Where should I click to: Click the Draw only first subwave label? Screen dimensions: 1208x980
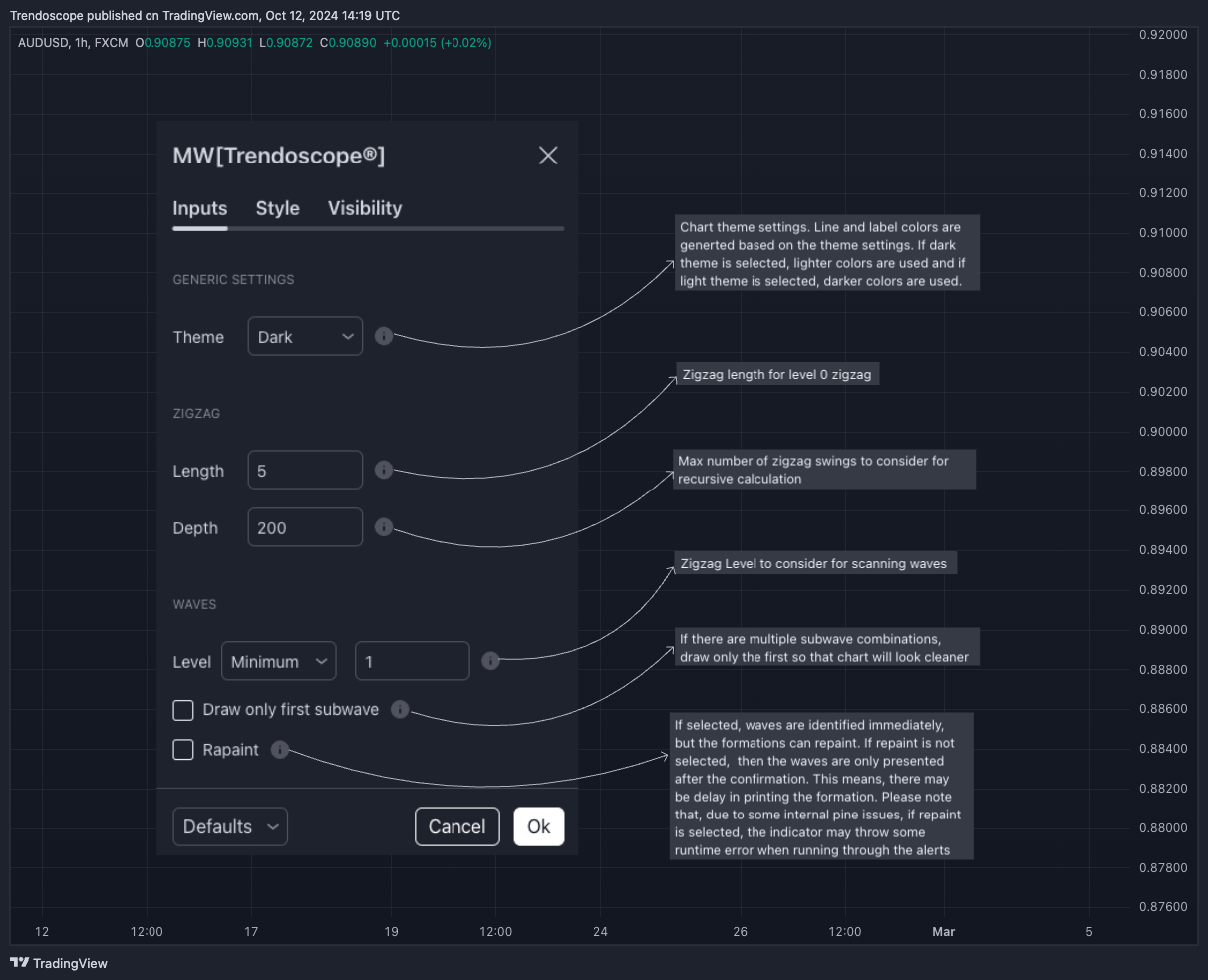(x=291, y=710)
